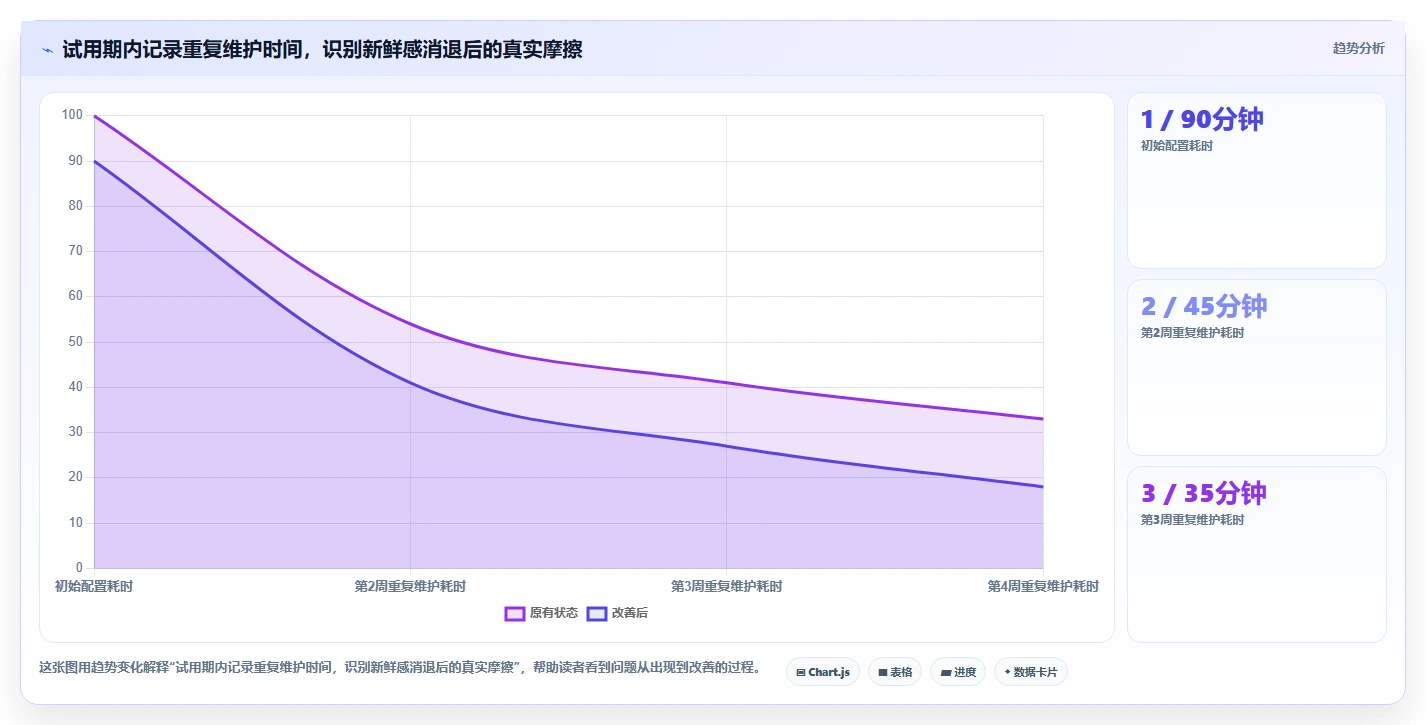
Task: Click the 0 y-axis tick value
Action: point(79,568)
